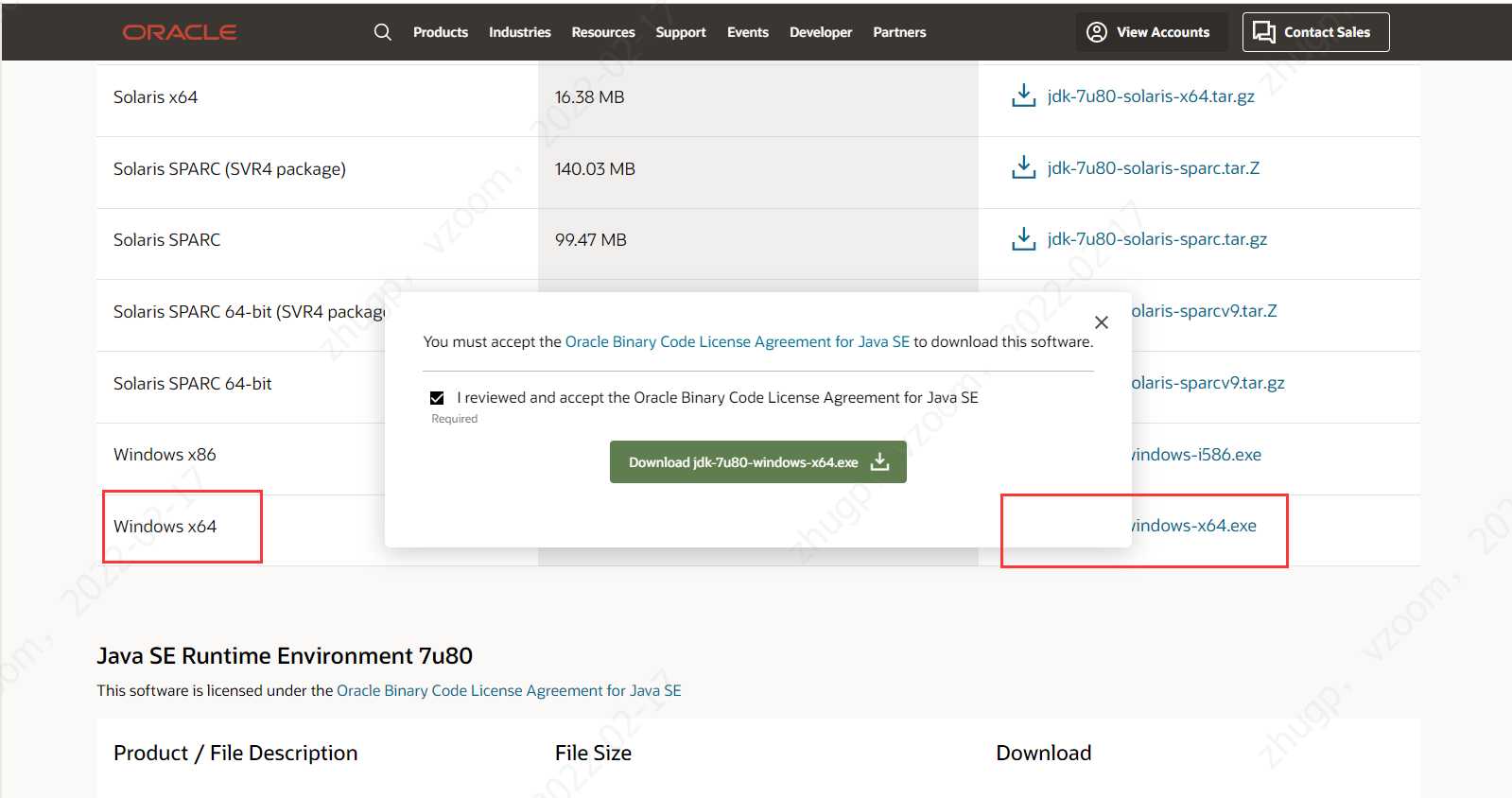Viewport: 1512px width, 798px height.
Task: Download jdk-7u80-solaris-sparc.tar.gz link
Action: coord(1157,239)
